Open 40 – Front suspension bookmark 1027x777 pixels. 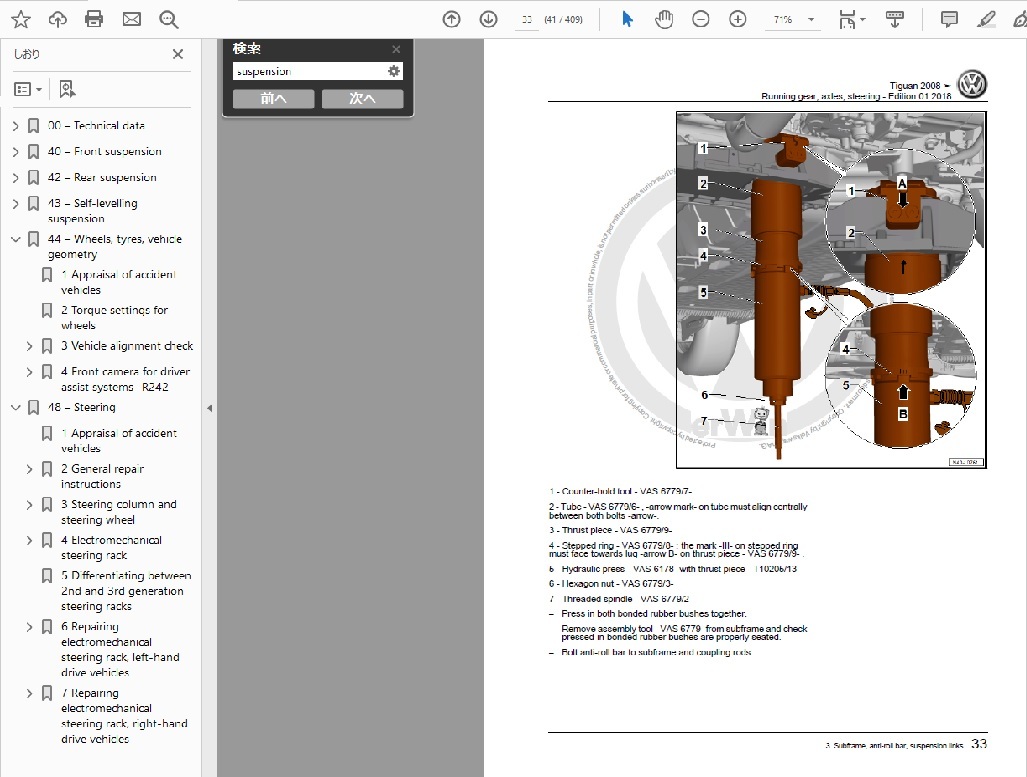[x=104, y=151]
